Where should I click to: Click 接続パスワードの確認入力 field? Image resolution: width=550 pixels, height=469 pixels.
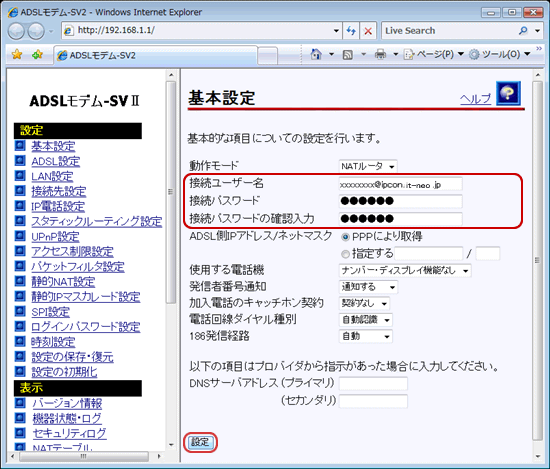coord(401,219)
